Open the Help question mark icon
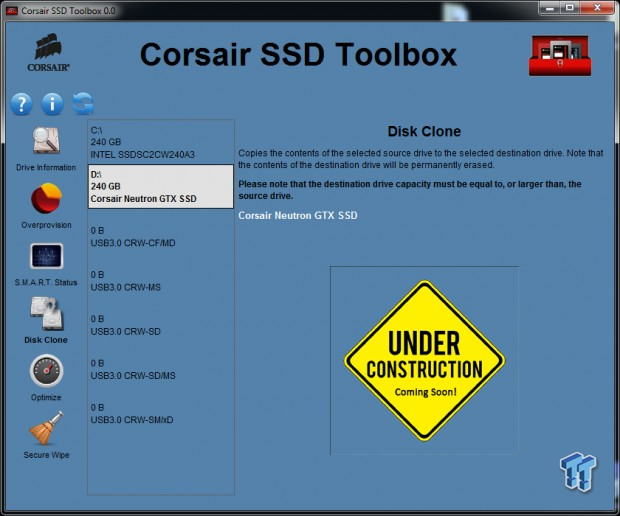The height and width of the screenshot is (516, 620). pyautogui.click(x=21, y=104)
